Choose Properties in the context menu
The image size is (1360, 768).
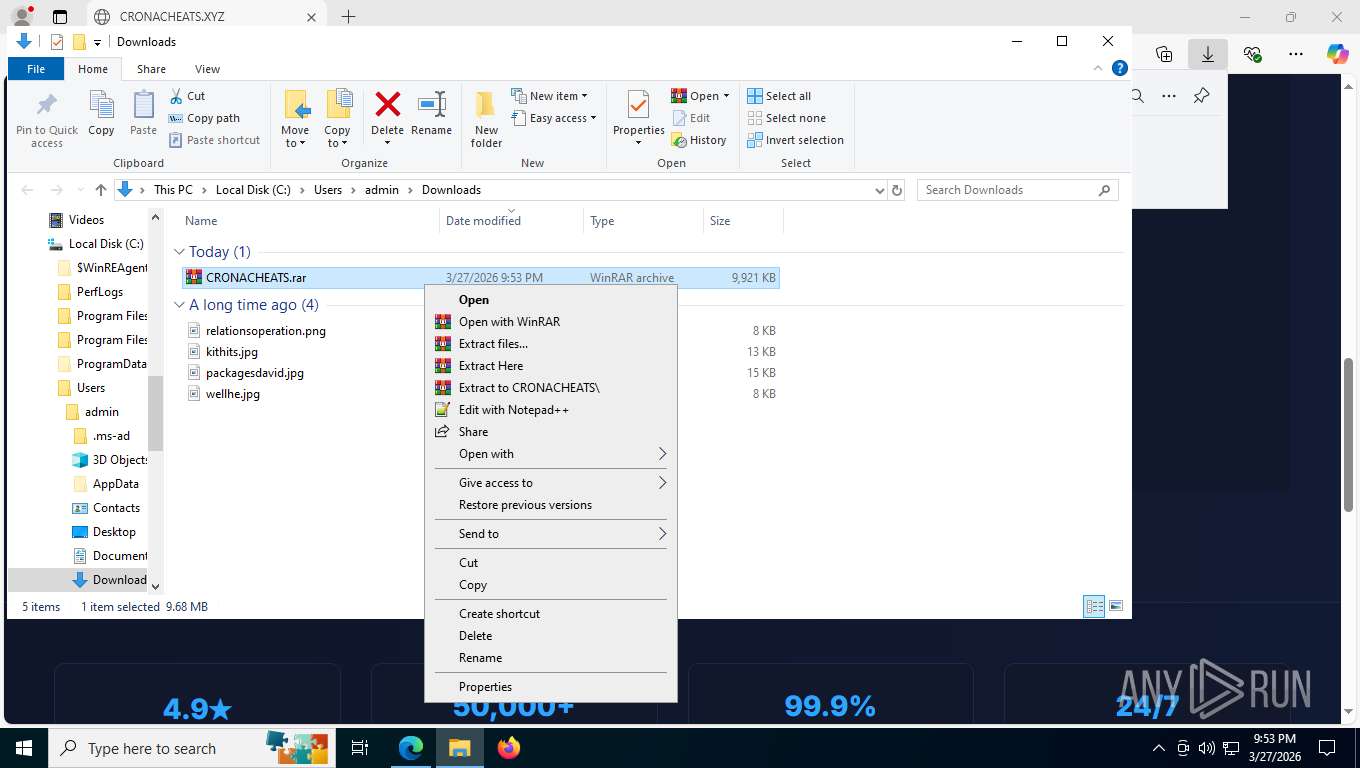pyautogui.click(x=550, y=687)
